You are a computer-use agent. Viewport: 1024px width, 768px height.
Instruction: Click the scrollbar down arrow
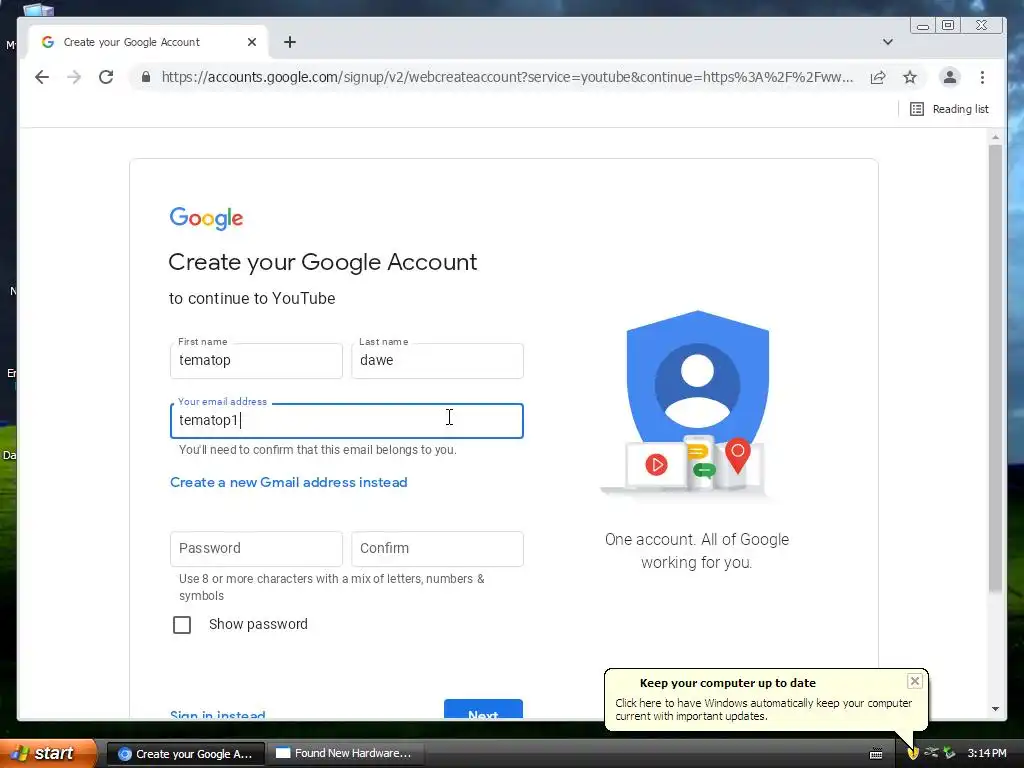(x=995, y=709)
